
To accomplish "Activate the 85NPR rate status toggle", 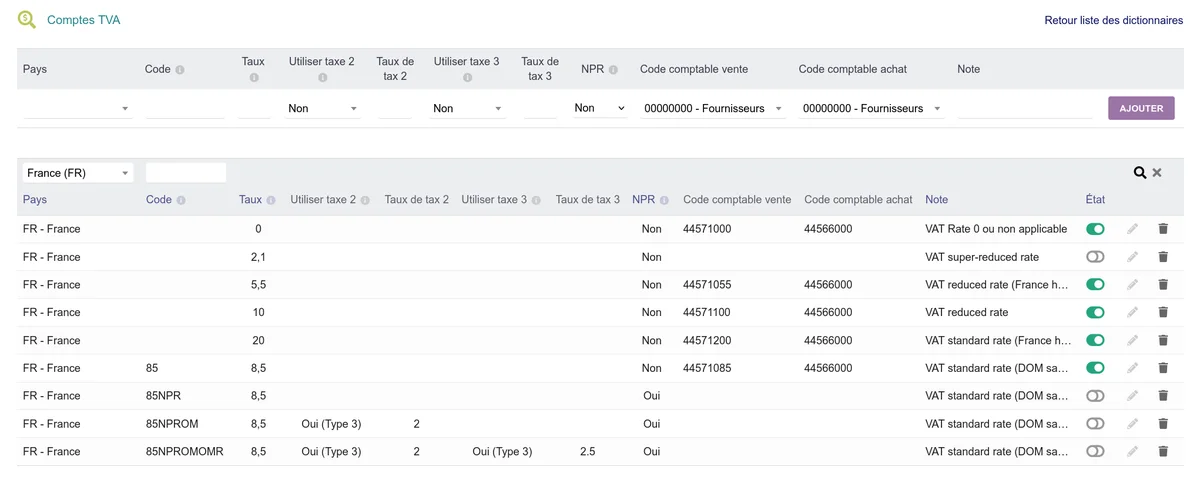I will click(x=1095, y=396).
